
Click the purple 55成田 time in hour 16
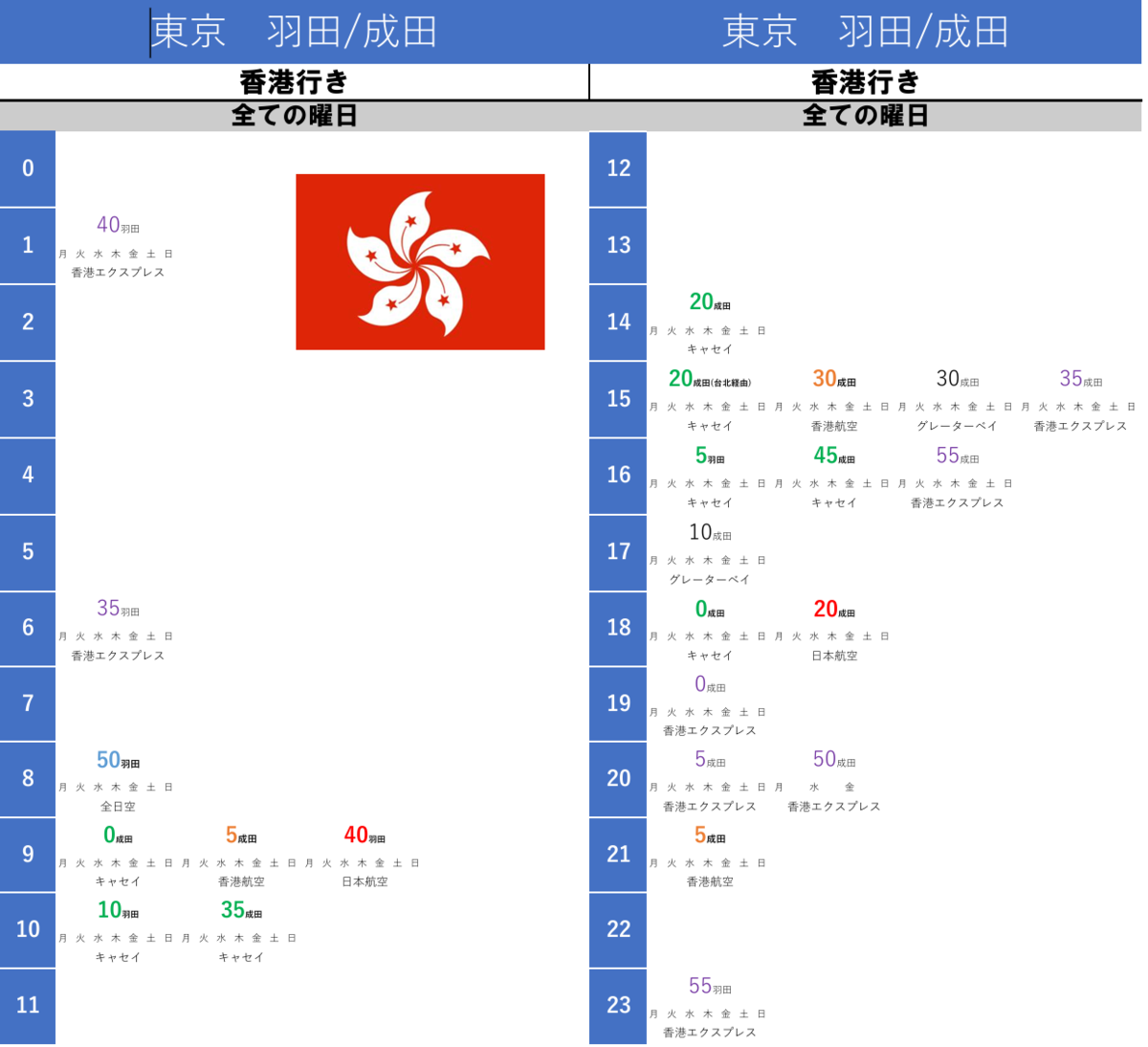[x=958, y=456]
